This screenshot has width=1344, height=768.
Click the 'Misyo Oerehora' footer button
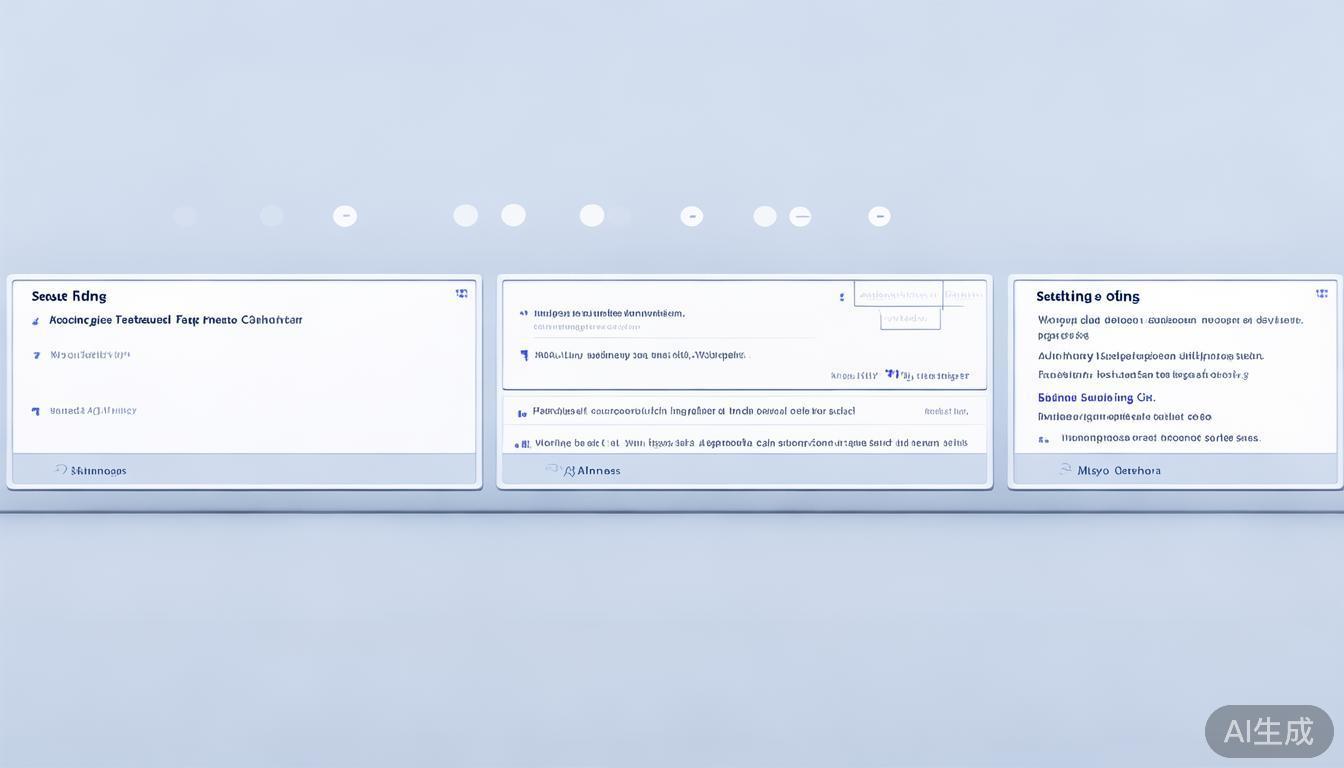pyautogui.click(x=1118, y=470)
